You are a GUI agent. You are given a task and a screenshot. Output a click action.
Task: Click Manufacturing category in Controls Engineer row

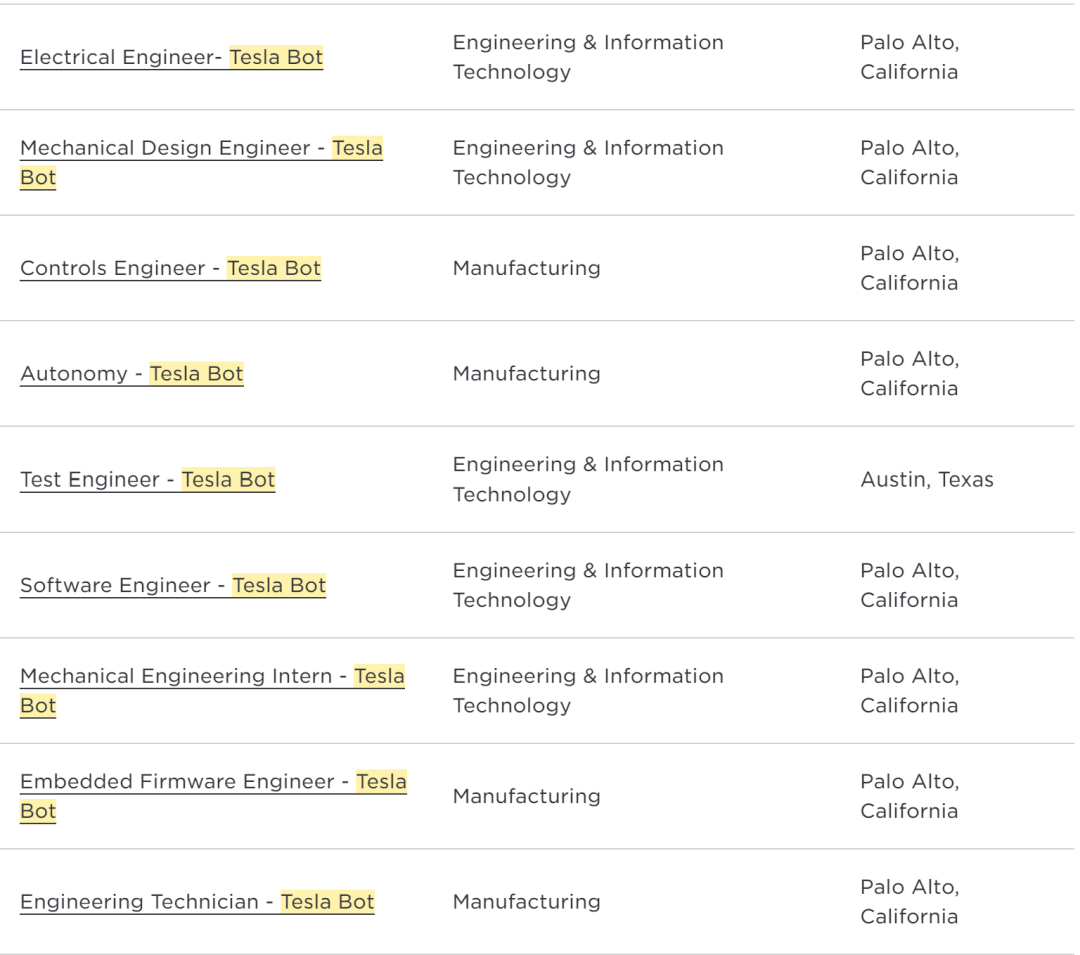[x=526, y=268]
